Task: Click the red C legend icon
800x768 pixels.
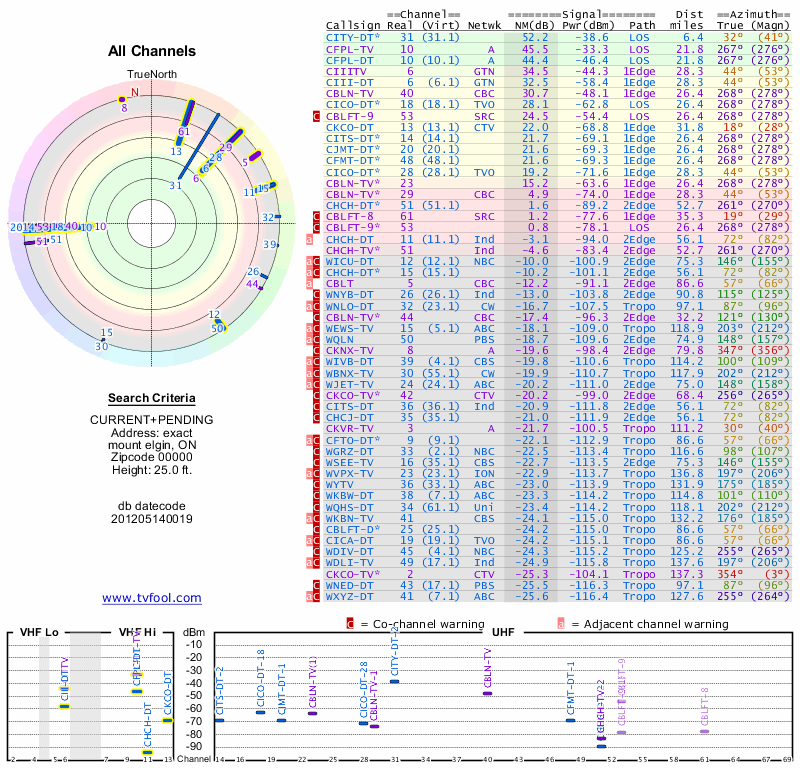Action: 350,624
